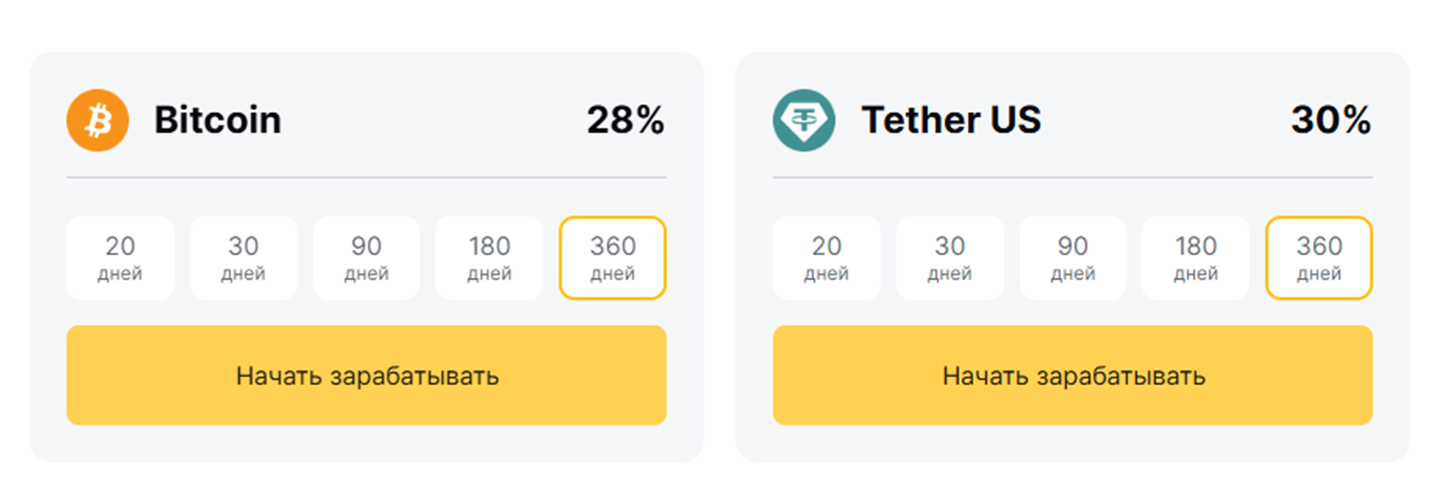Screen dimensions: 1439x498
Task: Pick 90 days option for Tether US
Action: pyautogui.click(x=1073, y=258)
